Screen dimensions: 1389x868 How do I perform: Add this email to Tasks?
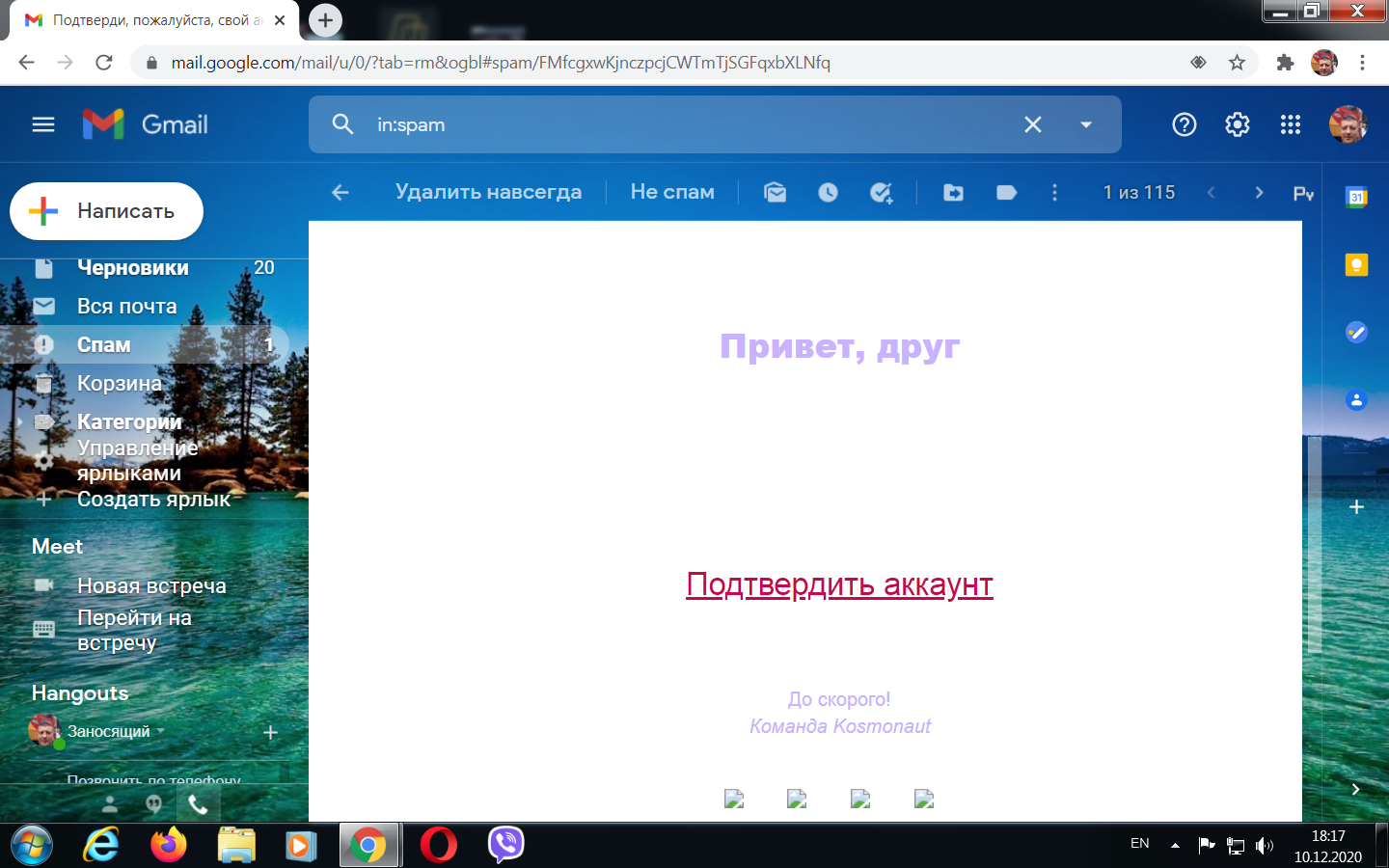click(881, 192)
